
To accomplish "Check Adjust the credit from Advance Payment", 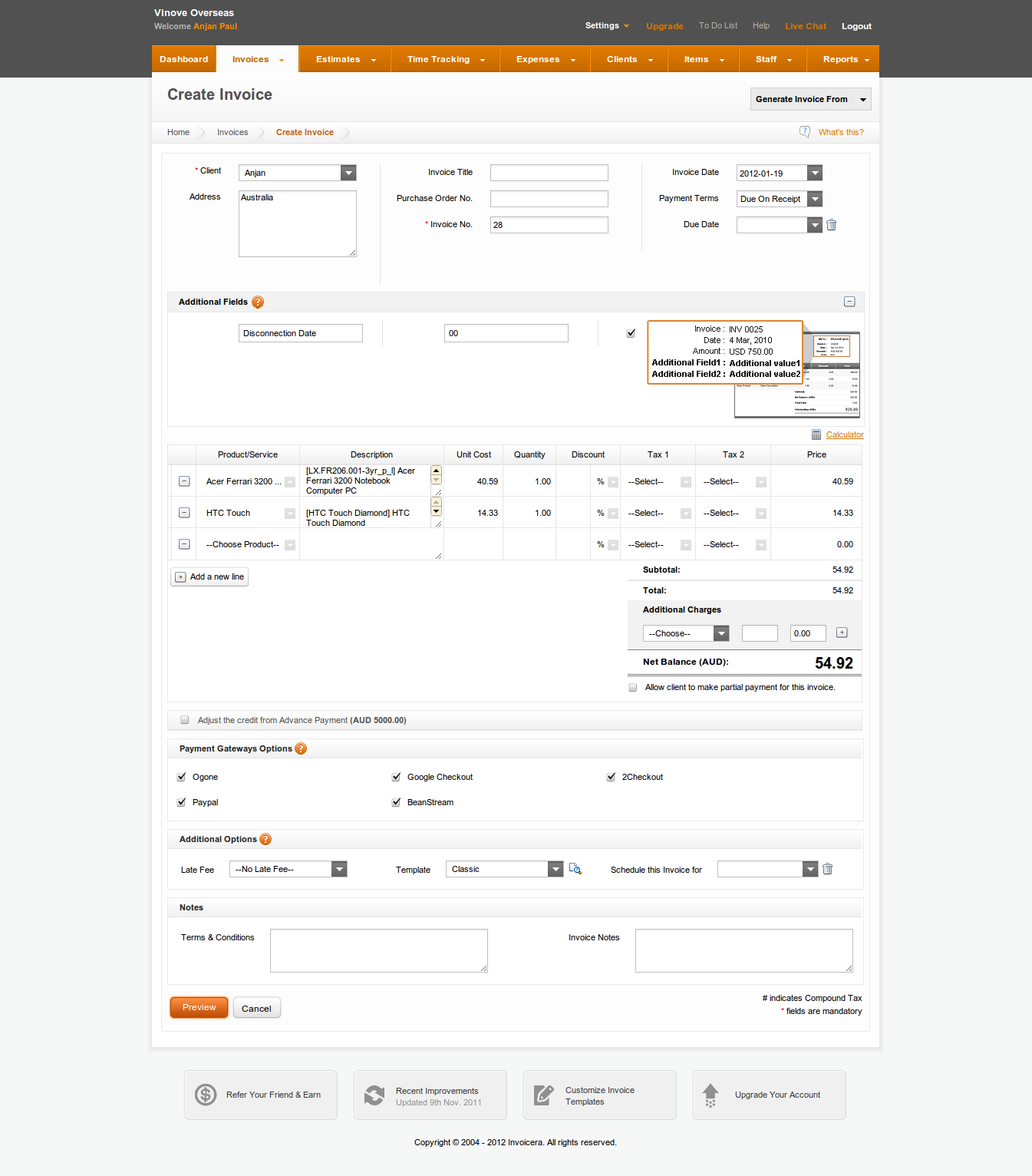I will [185, 720].
